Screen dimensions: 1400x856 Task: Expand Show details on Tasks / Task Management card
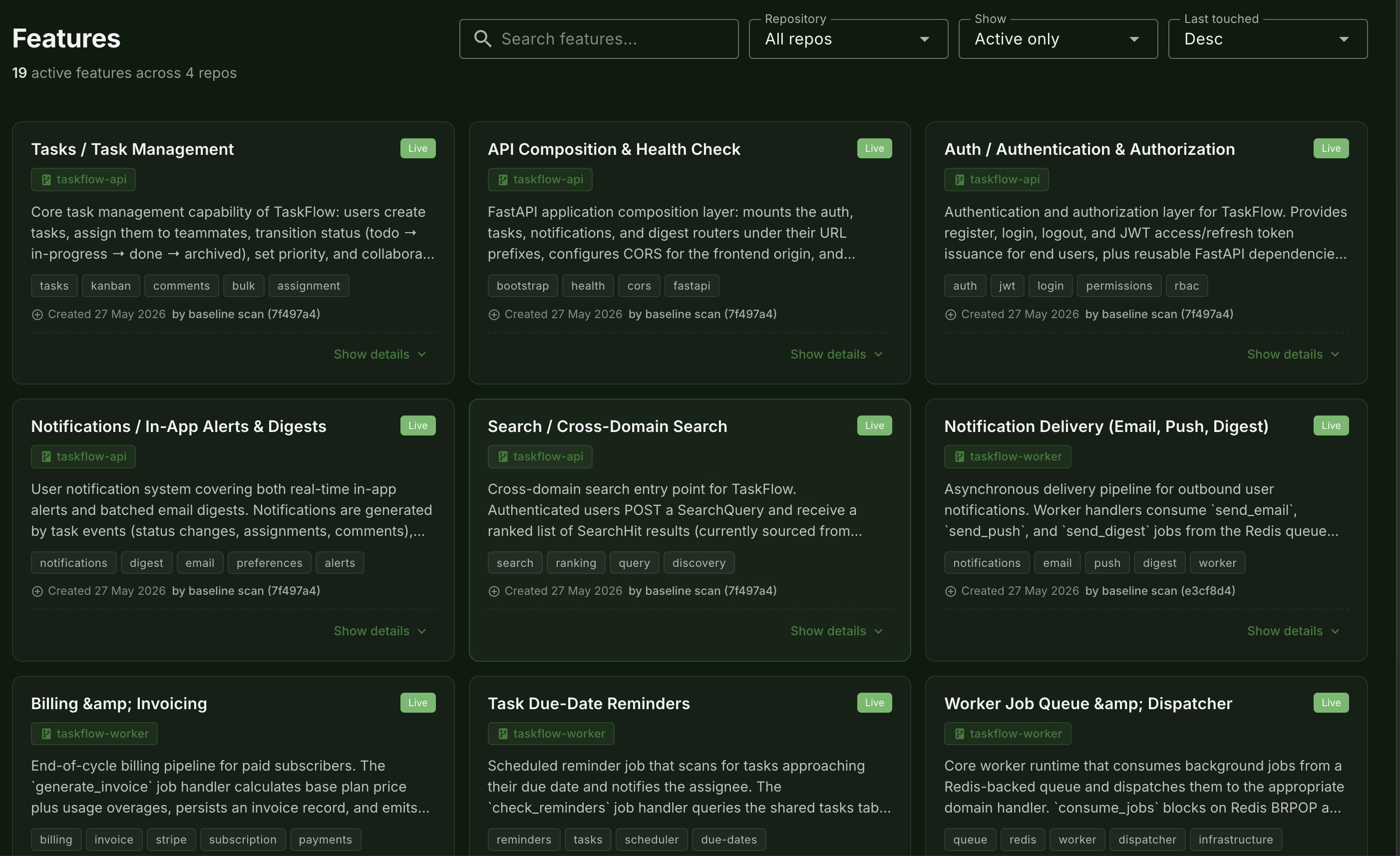tap(380, 354)
